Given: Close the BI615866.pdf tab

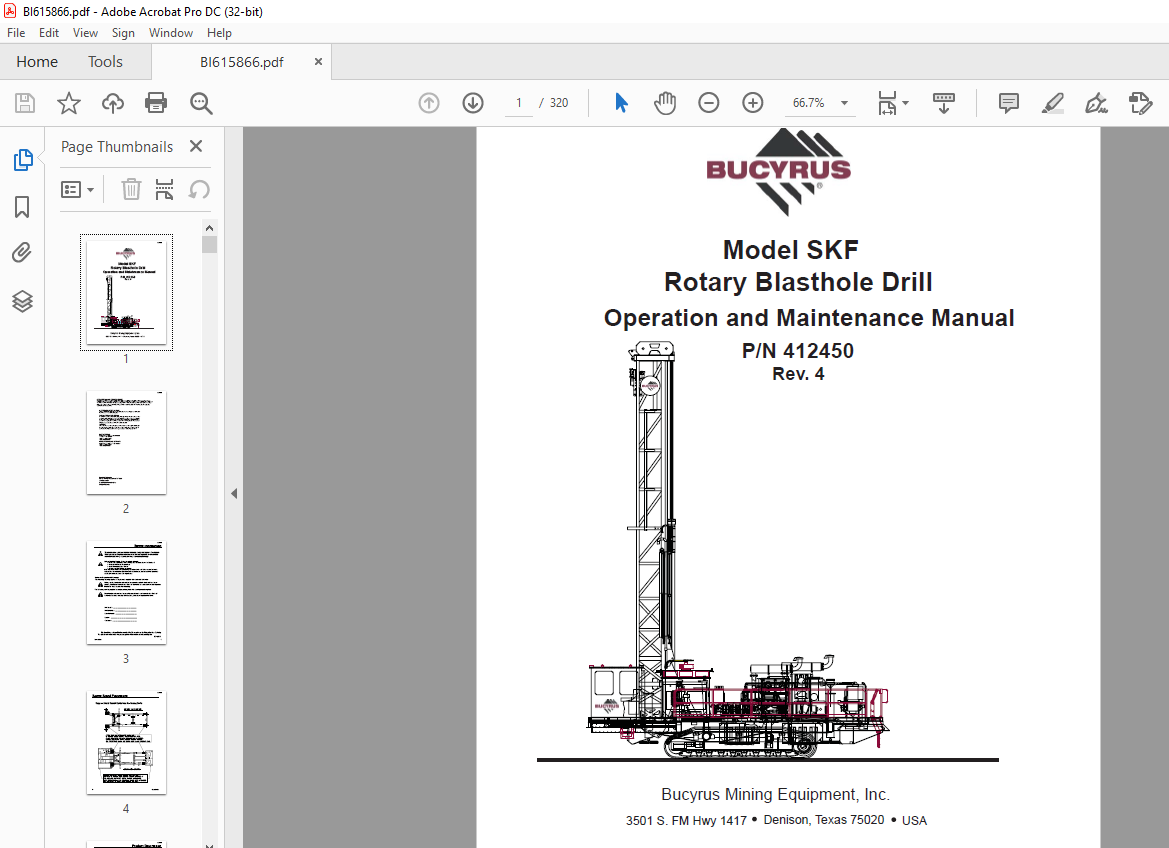Looking at the screenshot, I should 318,62.
